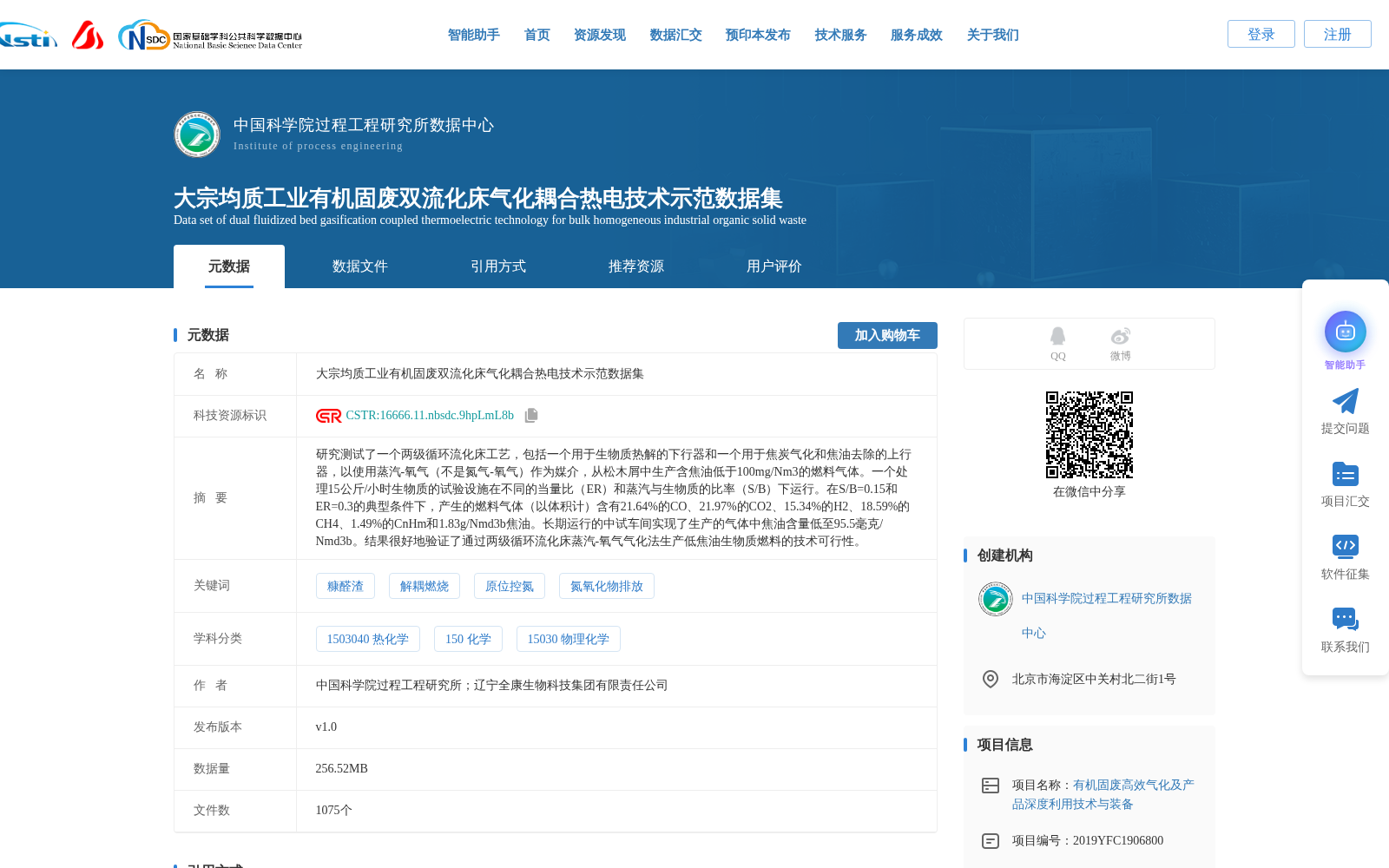This screenshot has width=1389, height=868.
Task: Click the WeChat share QR code
Action: 1089,435
